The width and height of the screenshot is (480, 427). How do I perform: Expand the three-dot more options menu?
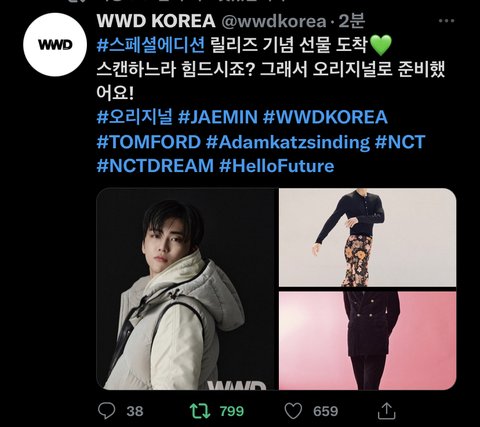coord(446,21)
